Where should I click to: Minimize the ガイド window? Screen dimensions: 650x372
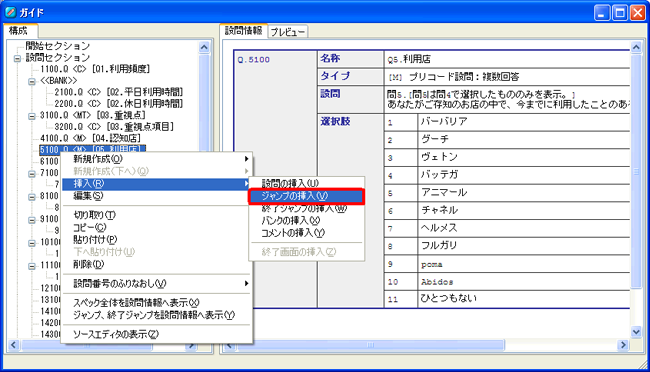602,13
